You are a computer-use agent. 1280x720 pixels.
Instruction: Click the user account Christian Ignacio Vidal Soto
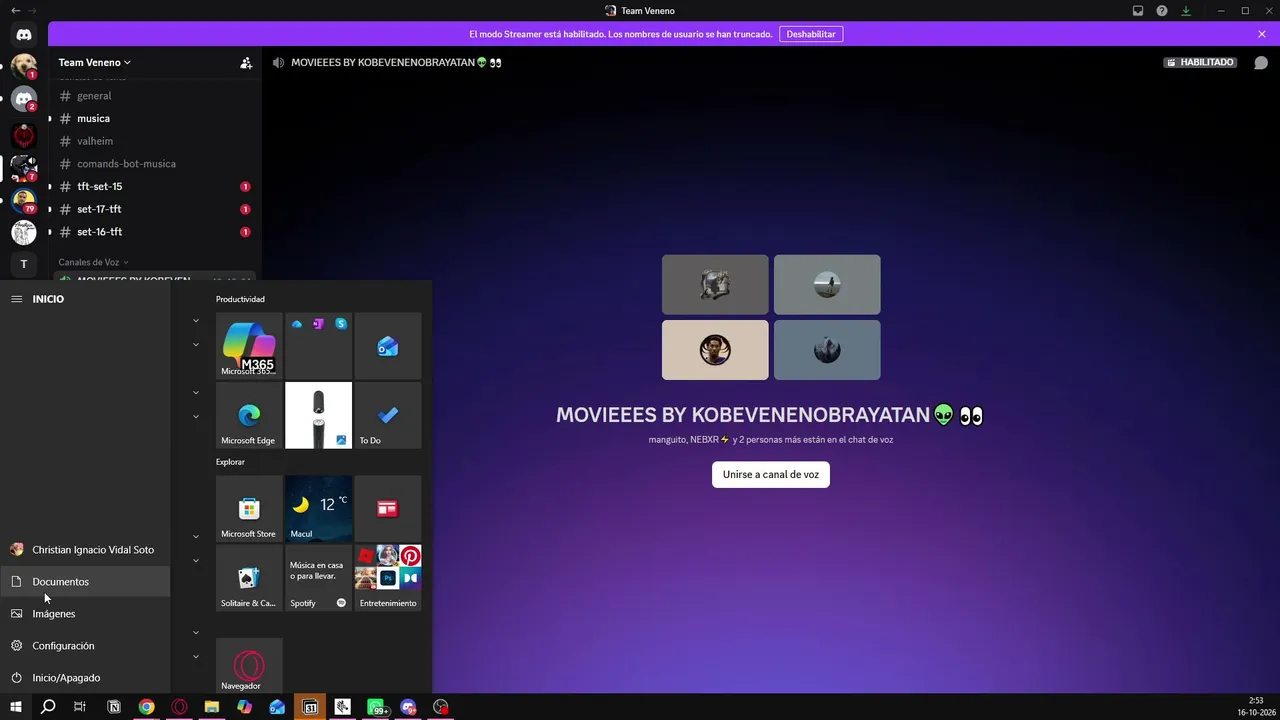[x=85, y=550]
